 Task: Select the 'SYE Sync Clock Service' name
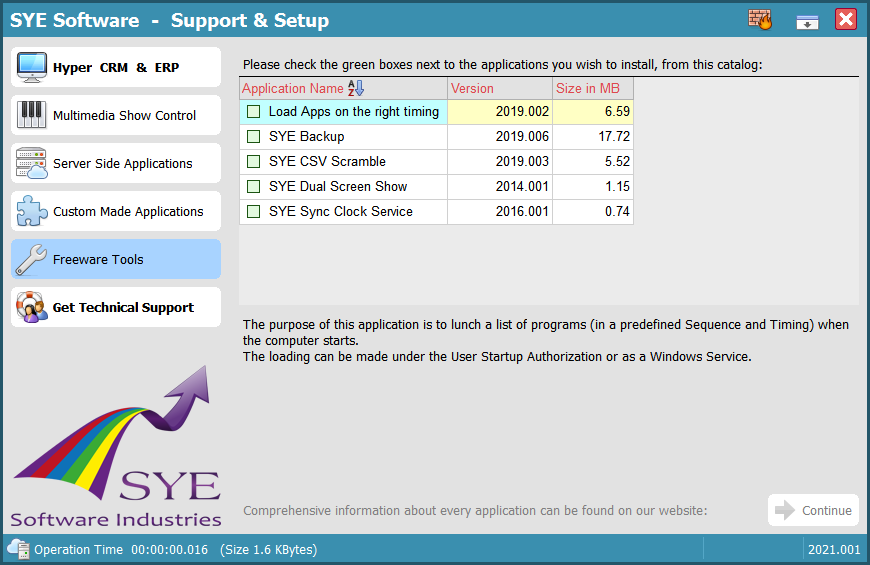coord(341,211)
